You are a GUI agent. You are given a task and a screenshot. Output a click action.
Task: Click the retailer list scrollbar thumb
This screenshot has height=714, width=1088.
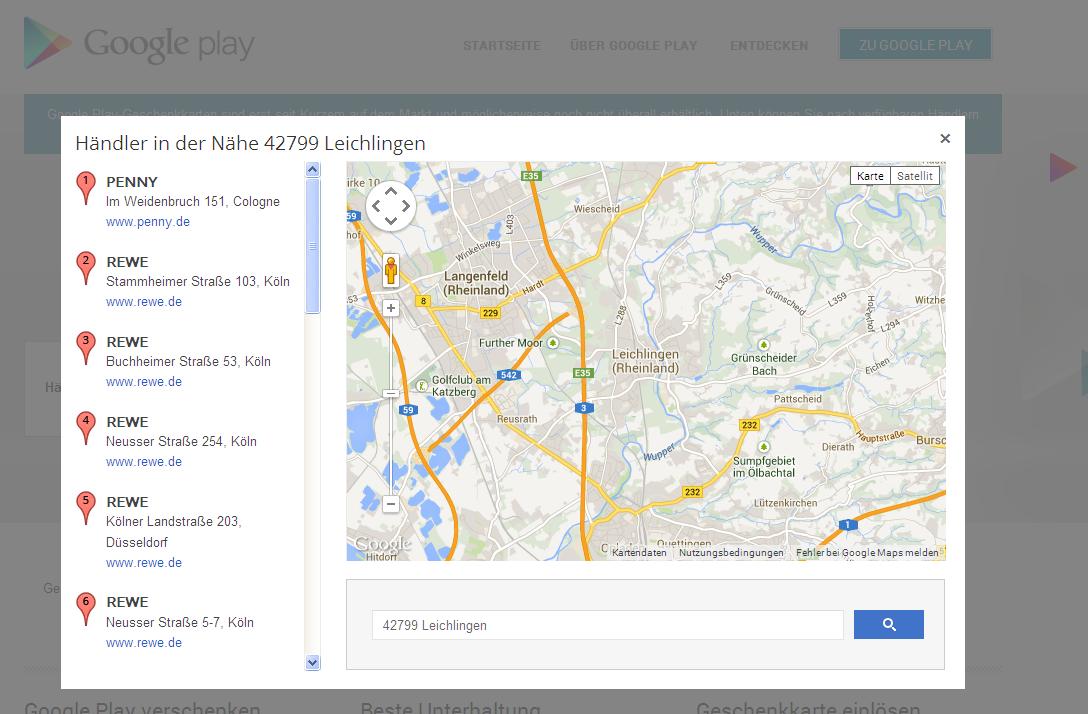click(313, 246)
